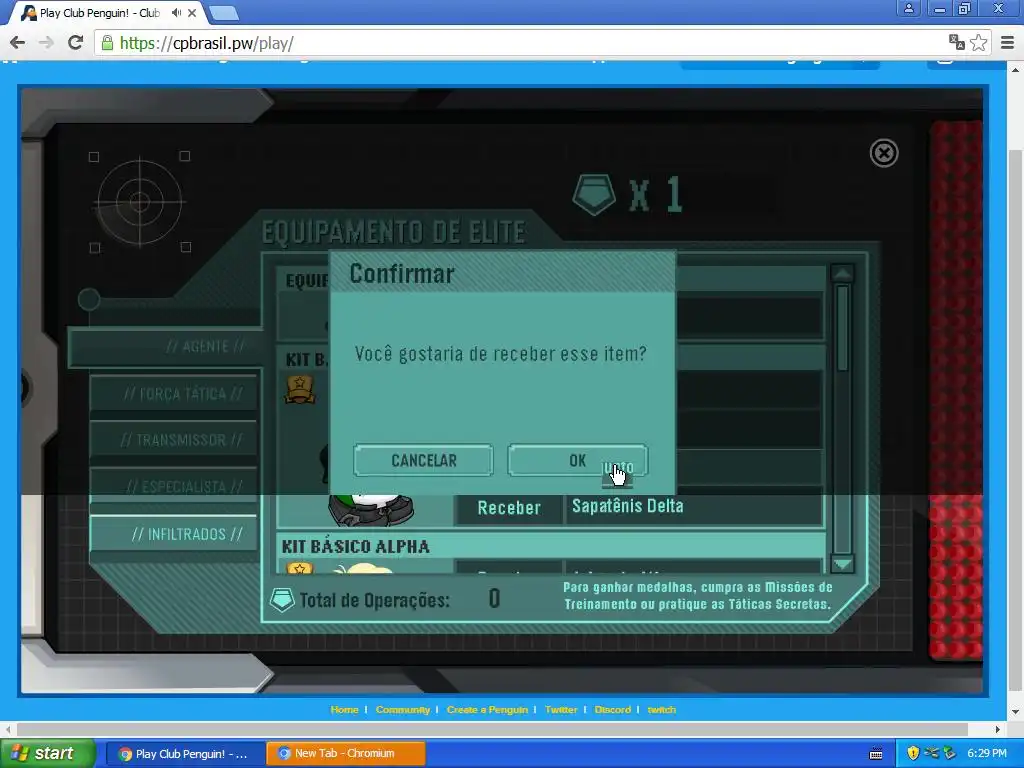Click the Total de Operações value 0
This screenshot has height=768, width=1024.
coord(494,598)
